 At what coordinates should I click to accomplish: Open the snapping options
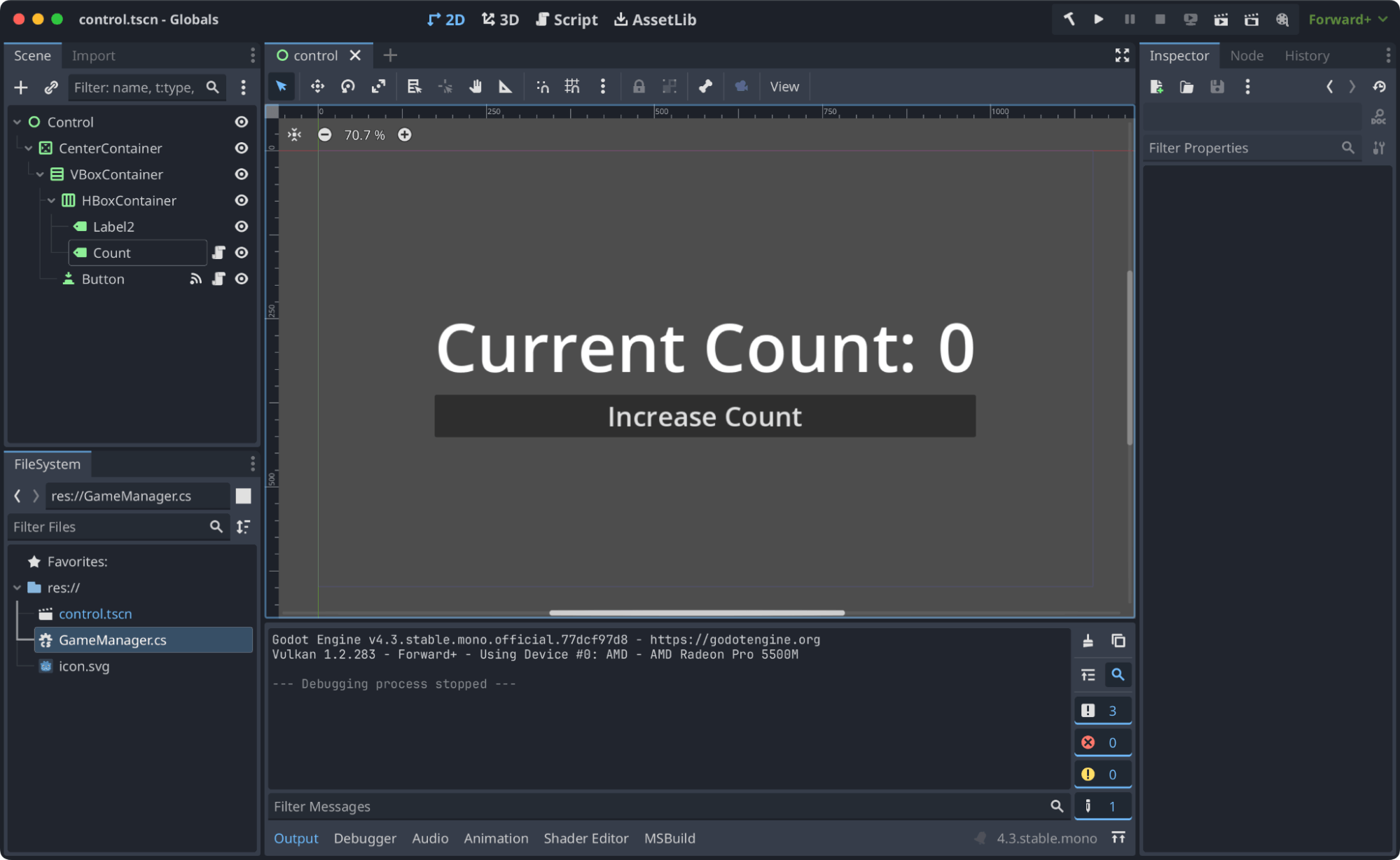[x=603, y=86]
